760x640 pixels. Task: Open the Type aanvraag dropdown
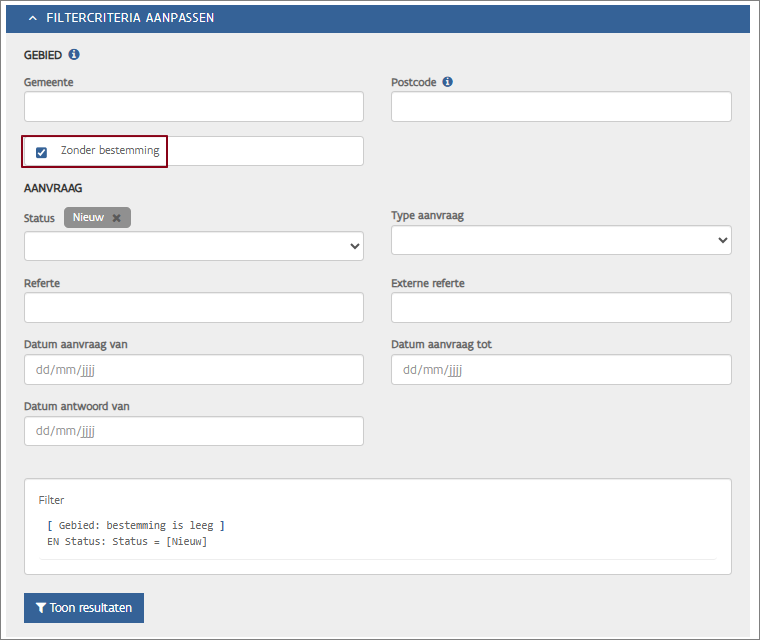560,240
